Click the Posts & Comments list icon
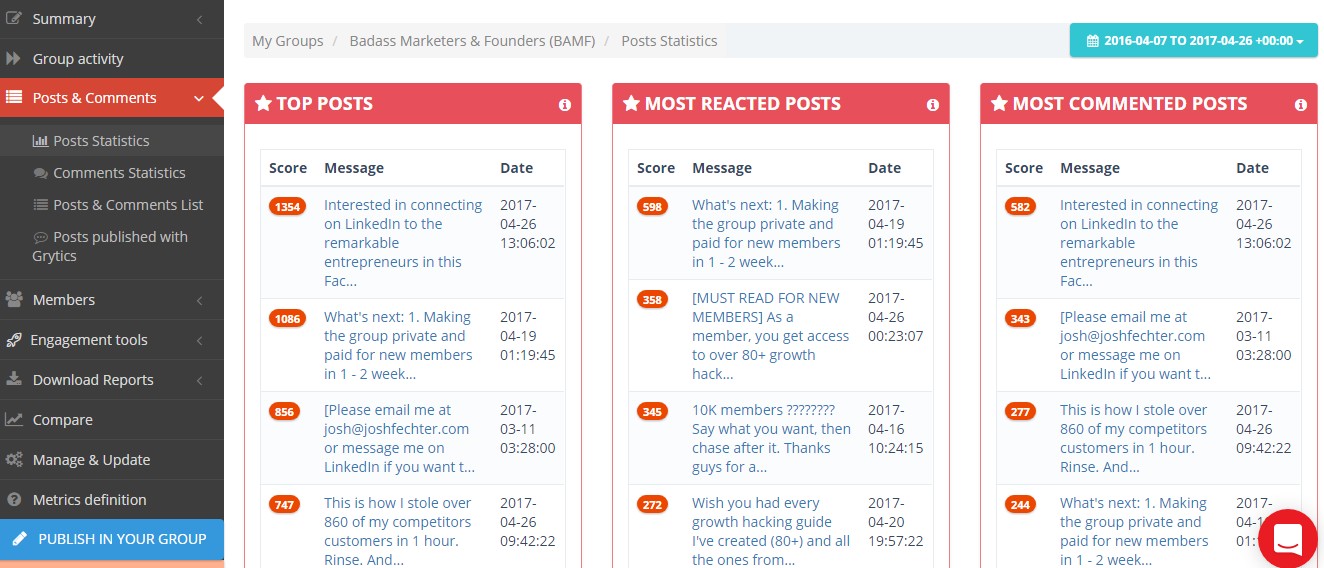 coord(14,98)
